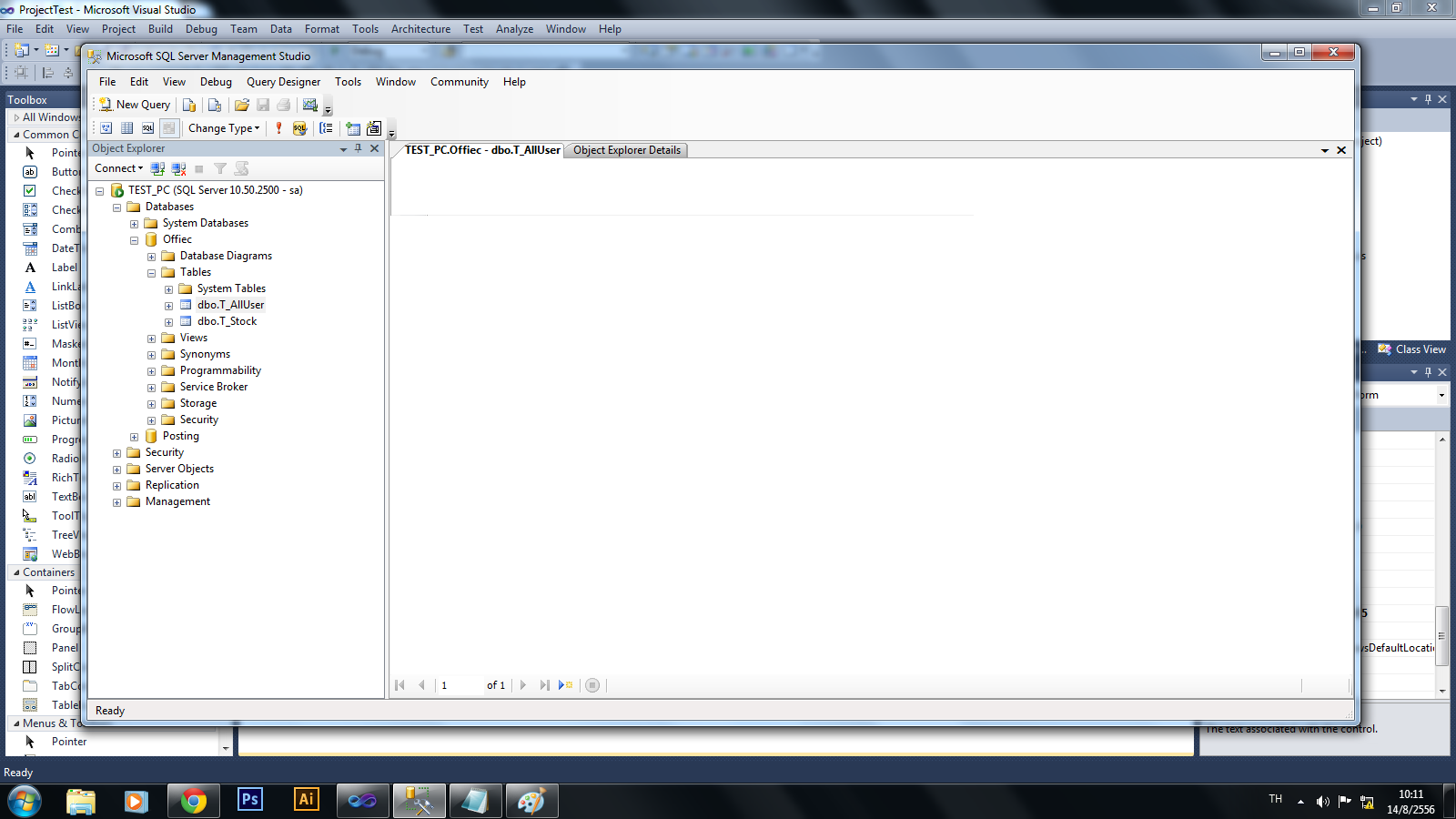Image resolution: width=1456 pixels, height=819 pixels.
Task: Go to next record button
Action: (522, 685)
